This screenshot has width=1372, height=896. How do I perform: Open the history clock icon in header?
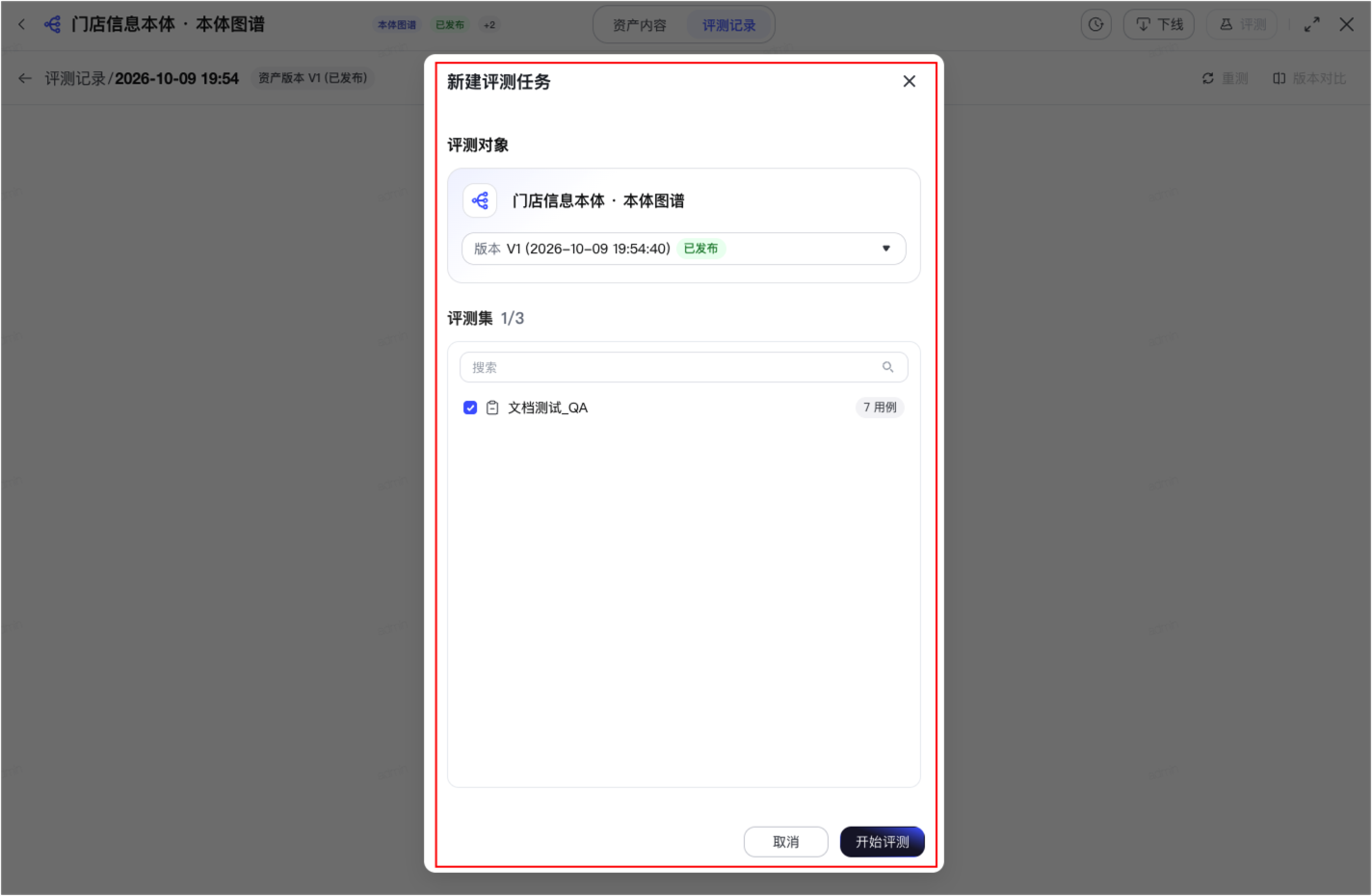pos(1096,24)
